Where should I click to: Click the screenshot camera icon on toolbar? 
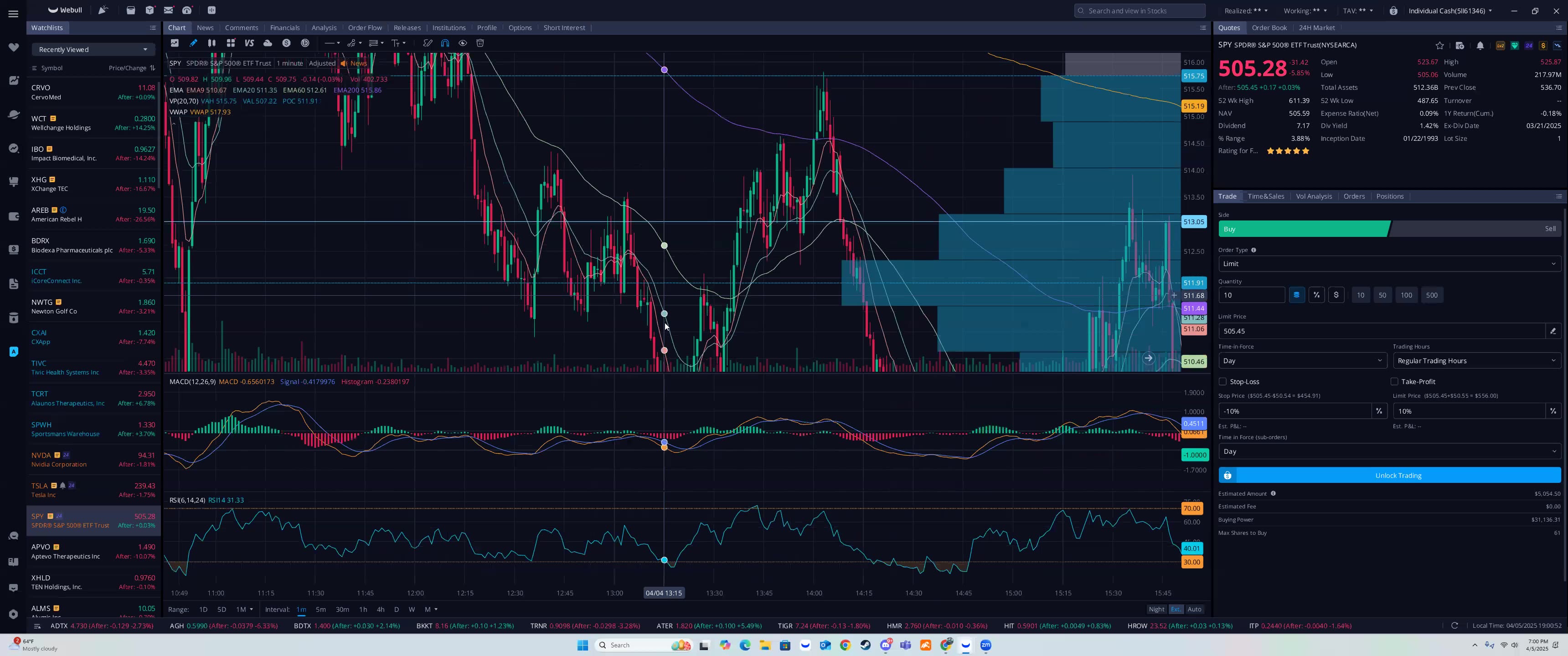(x=175, y=43)
